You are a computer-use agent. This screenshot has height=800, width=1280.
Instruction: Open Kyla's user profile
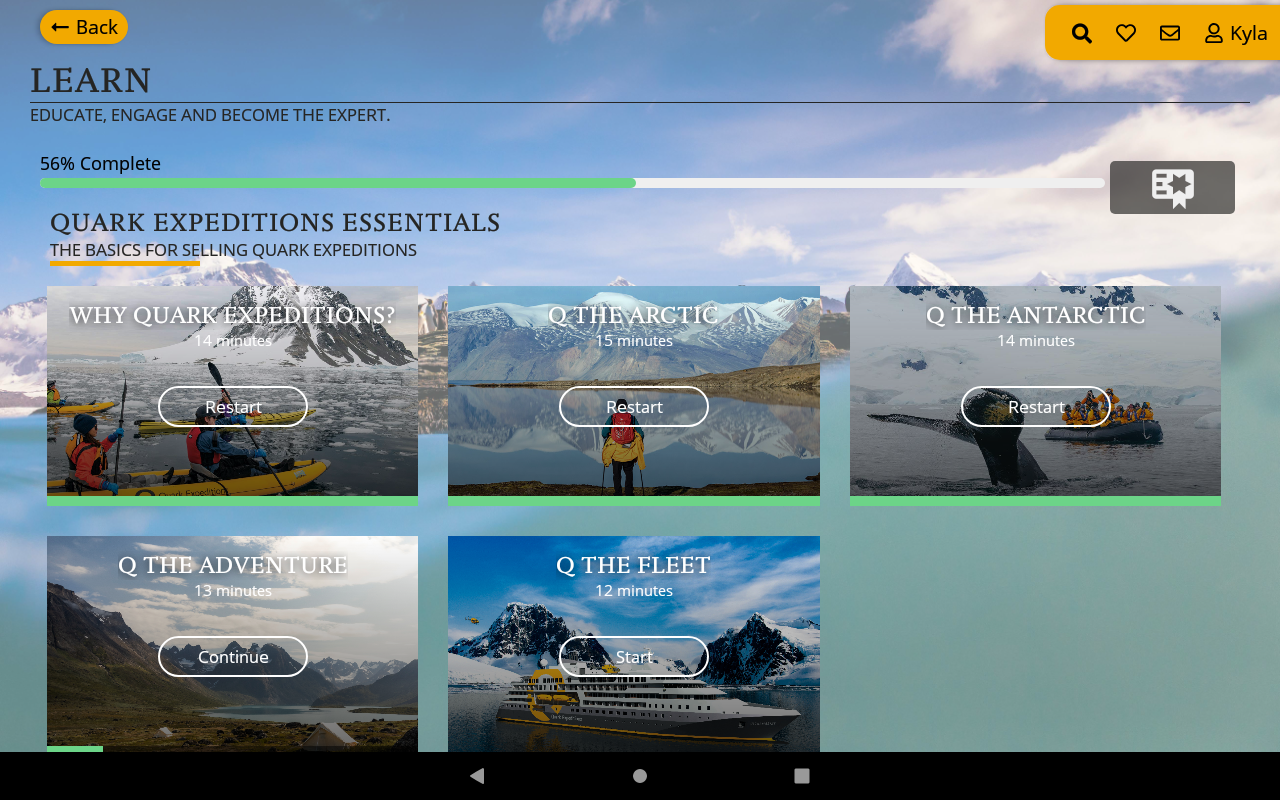(x=1236, y=33)
